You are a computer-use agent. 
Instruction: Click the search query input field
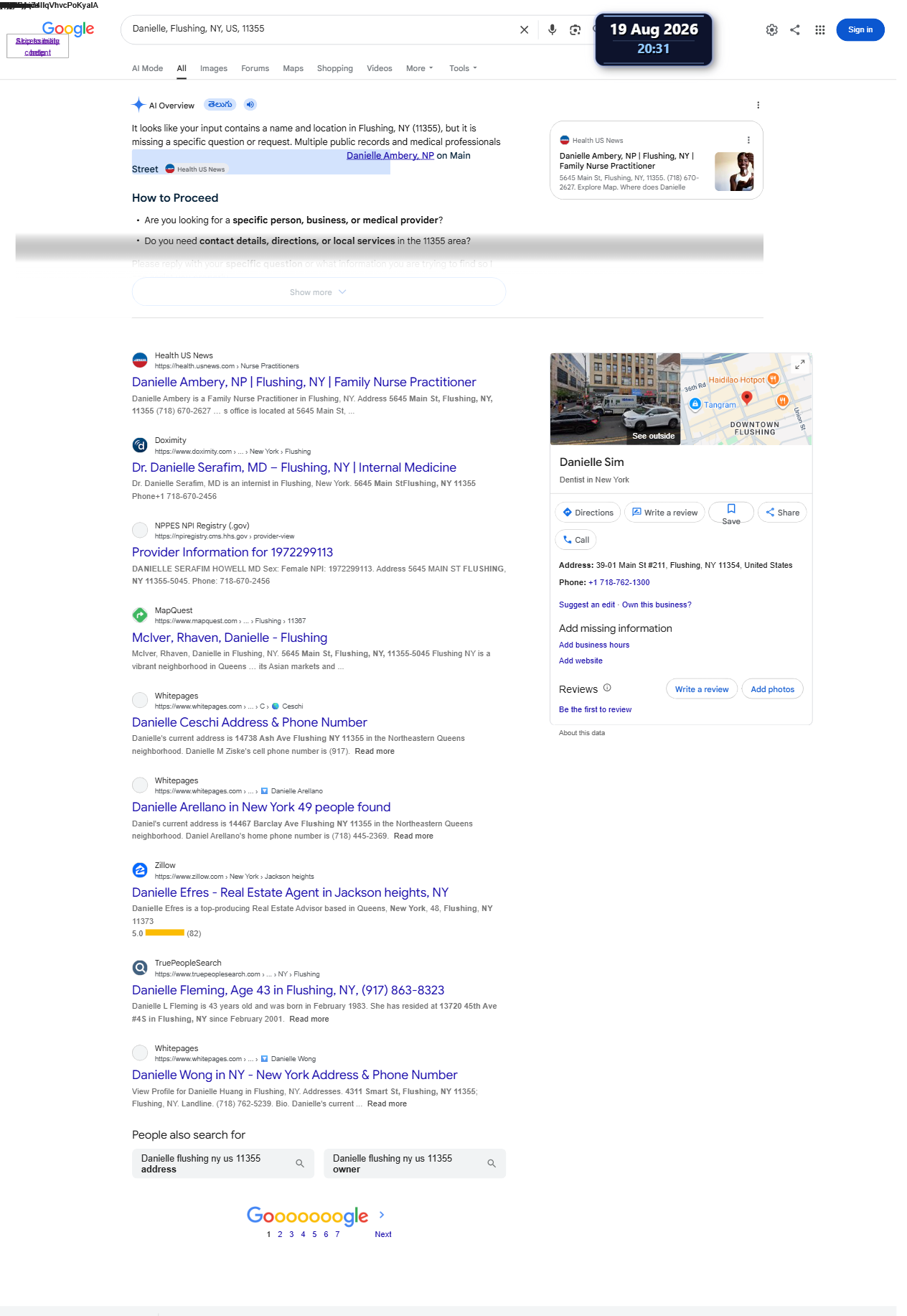tap(321, 29)
